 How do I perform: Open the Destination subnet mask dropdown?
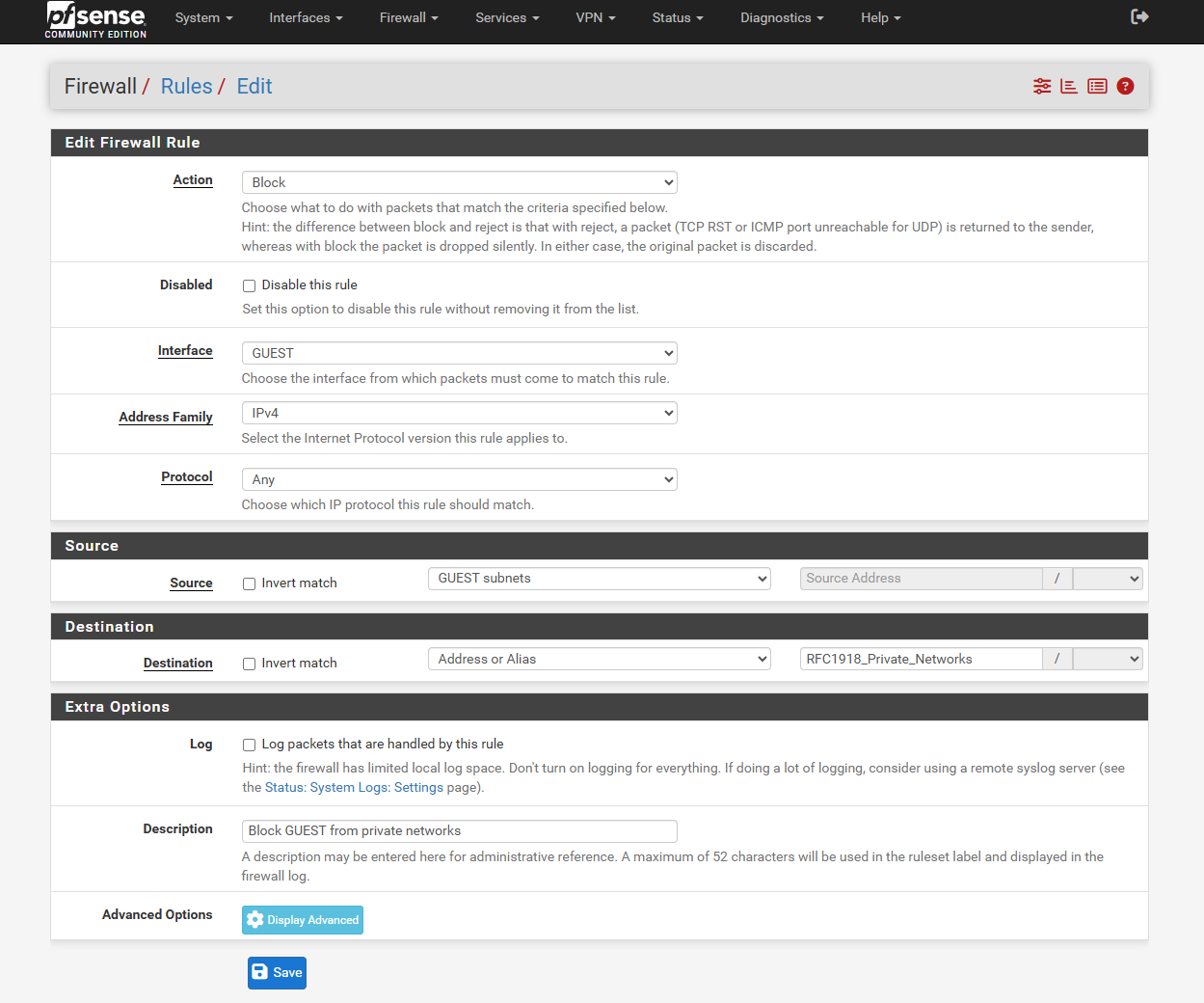click(1108, 659)
